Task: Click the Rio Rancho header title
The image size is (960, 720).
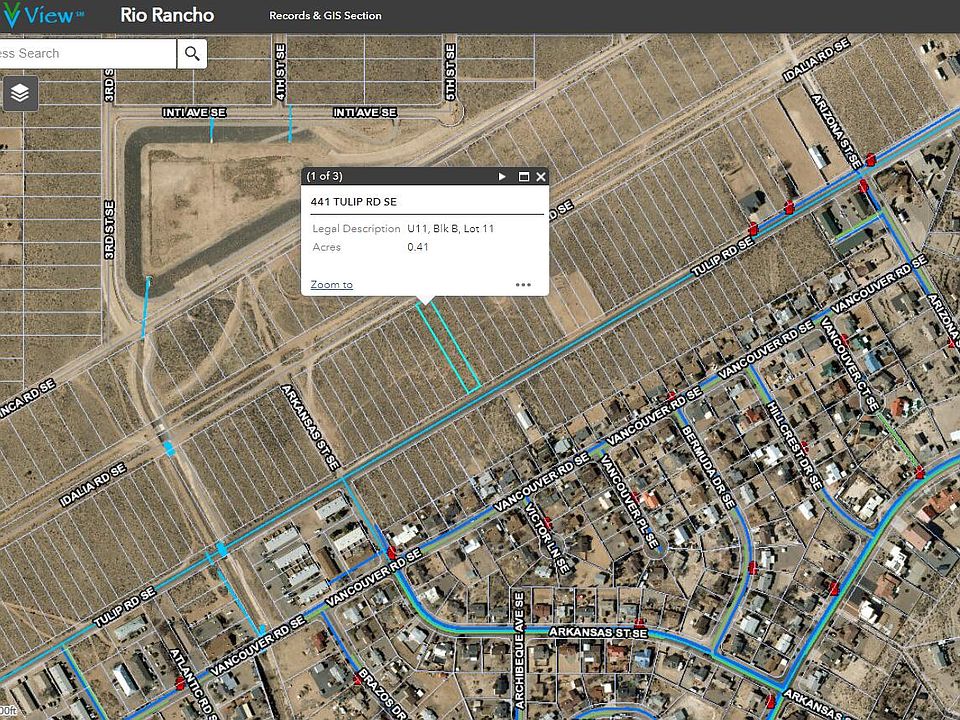Action: [x=167, y=15]
